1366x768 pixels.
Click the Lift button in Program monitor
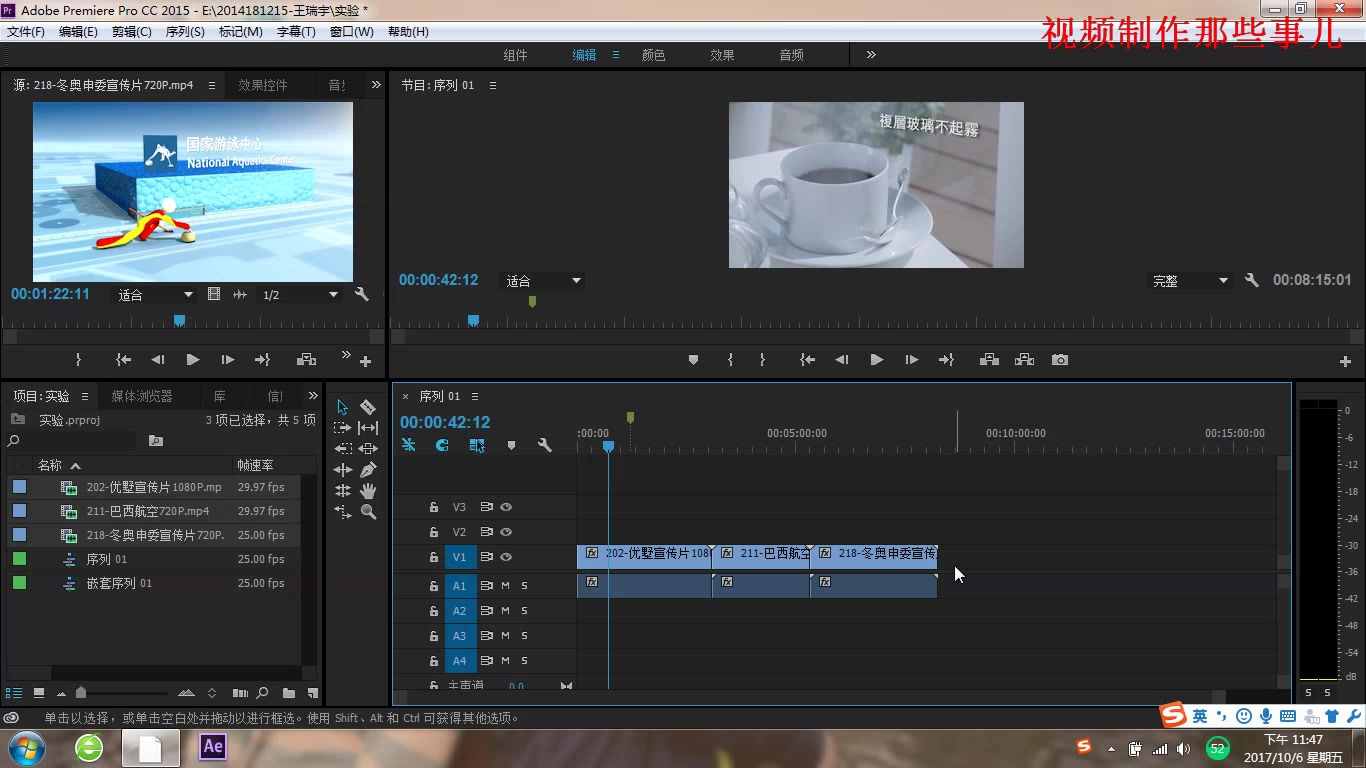pos(989,360)
